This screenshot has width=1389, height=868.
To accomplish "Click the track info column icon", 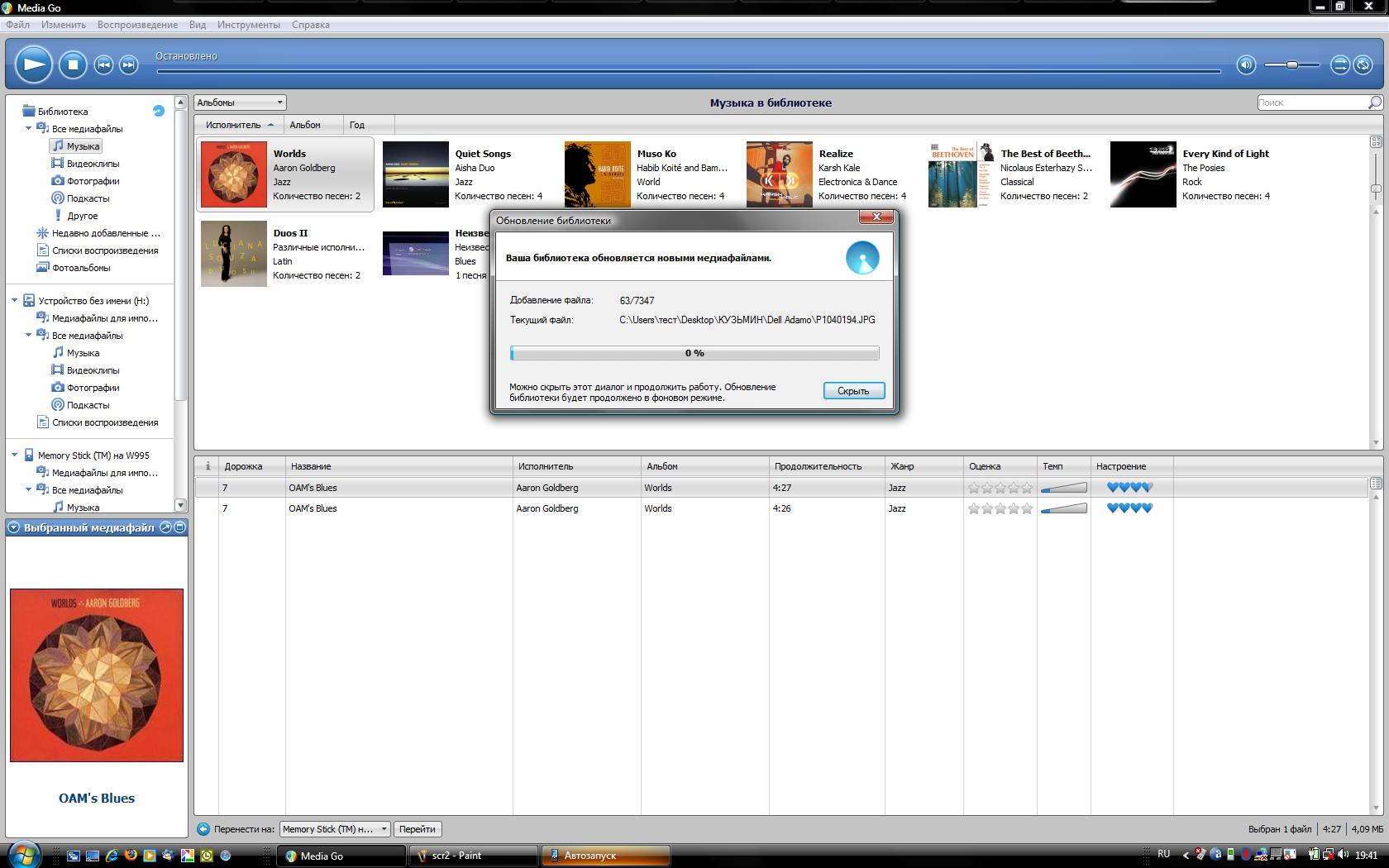I will (208, 466).
